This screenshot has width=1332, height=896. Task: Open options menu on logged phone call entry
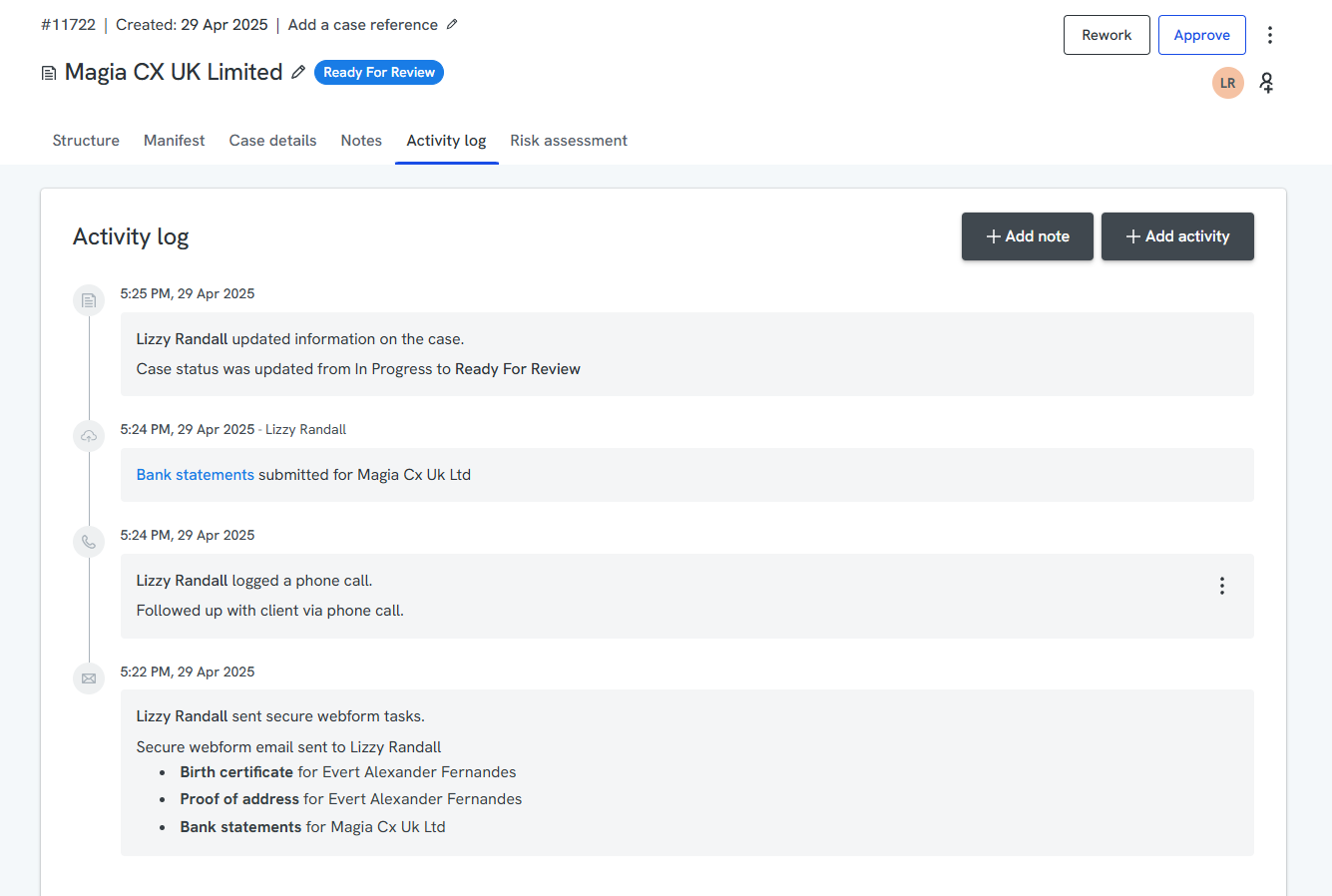(x=1221, y=586)
